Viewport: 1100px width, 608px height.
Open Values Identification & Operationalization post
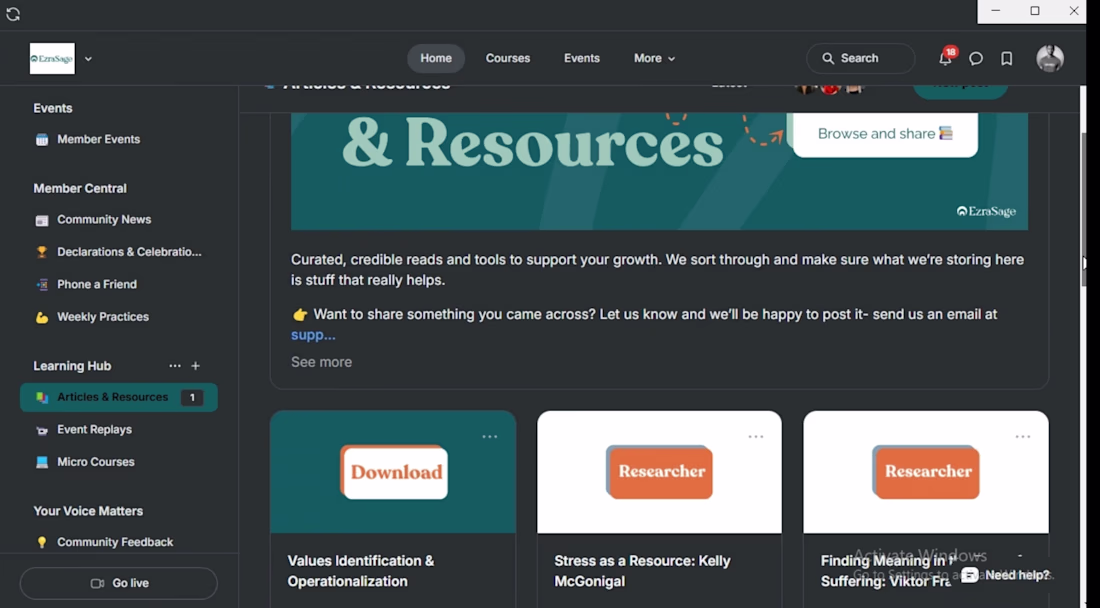pyautogui.click(x=361, y=571)
